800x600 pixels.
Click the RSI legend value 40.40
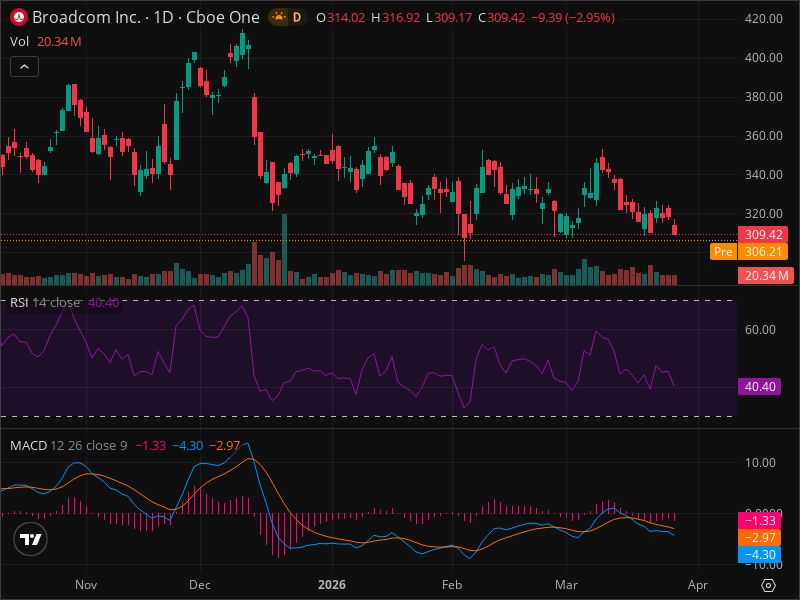tap(104, 303)
